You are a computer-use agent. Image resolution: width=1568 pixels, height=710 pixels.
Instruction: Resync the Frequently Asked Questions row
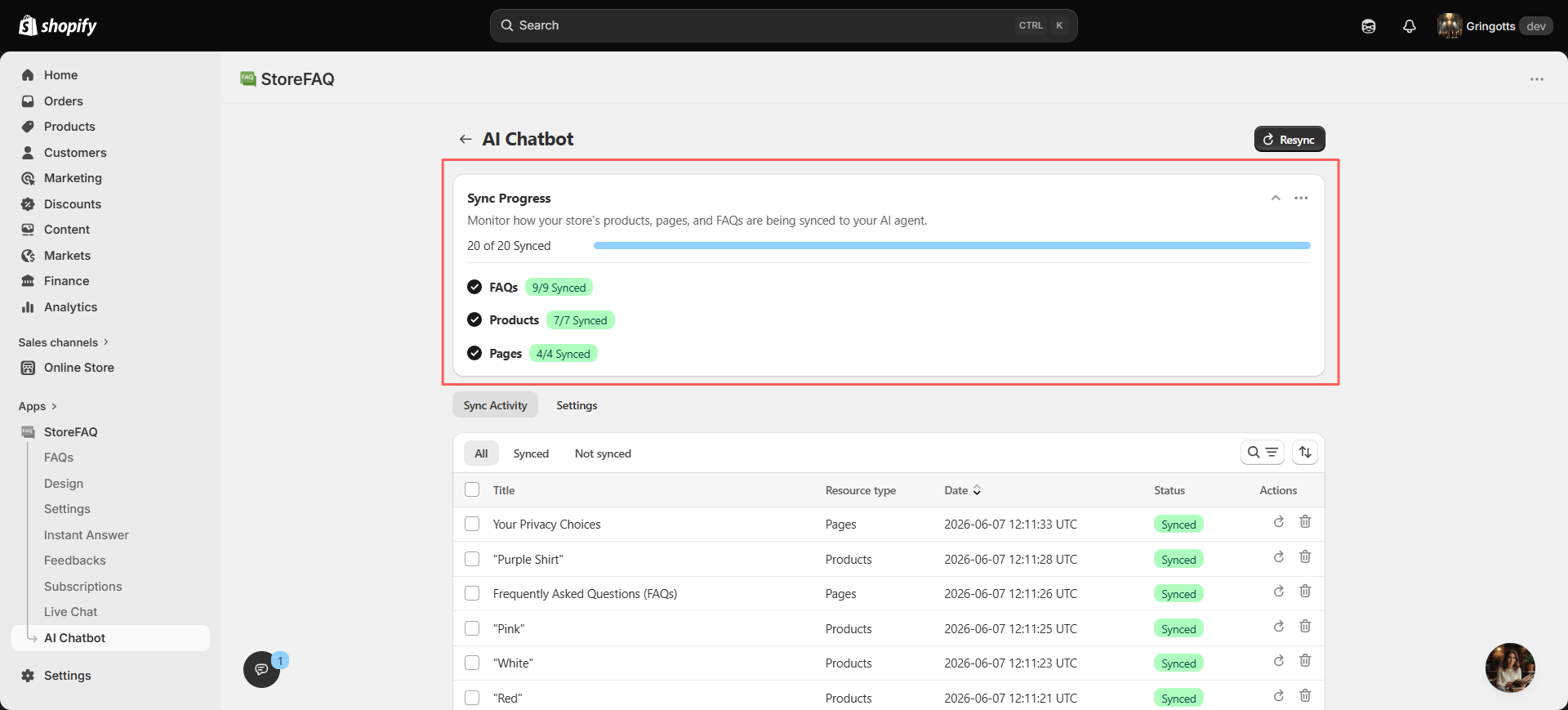click(1279, 591)
